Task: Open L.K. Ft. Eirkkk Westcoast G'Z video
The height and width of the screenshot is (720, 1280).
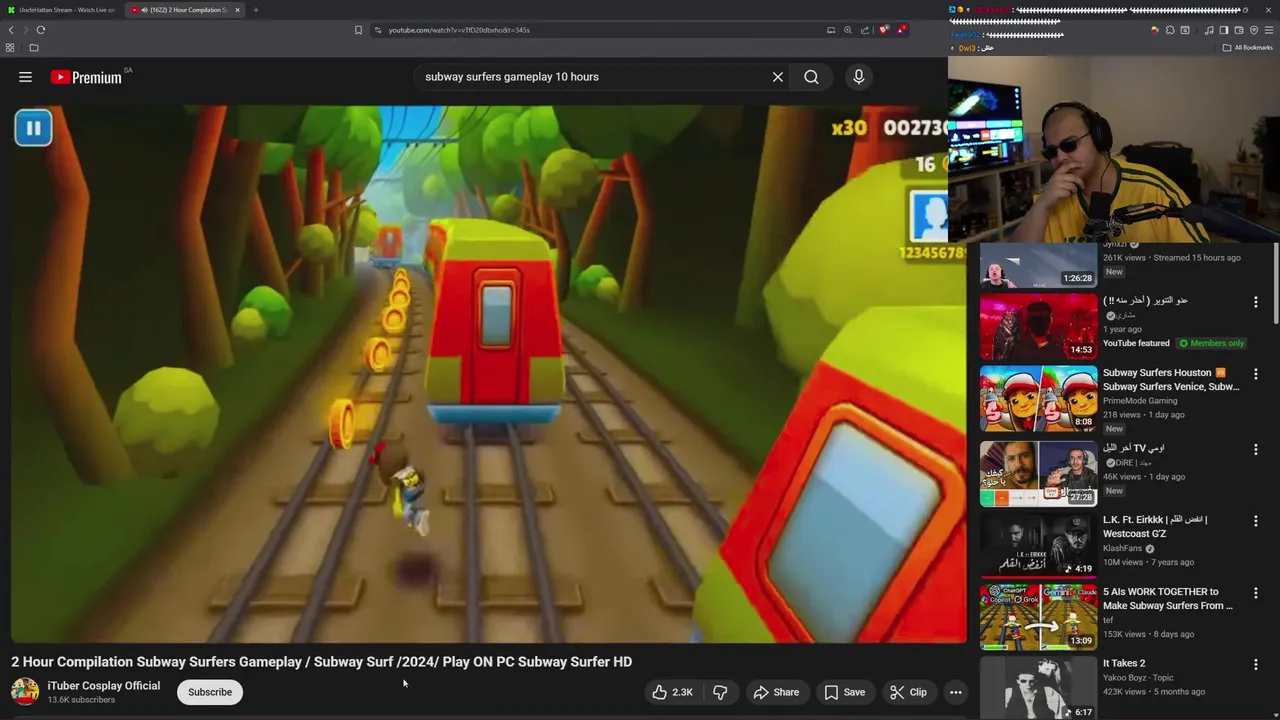Action: pos(1155,527)
